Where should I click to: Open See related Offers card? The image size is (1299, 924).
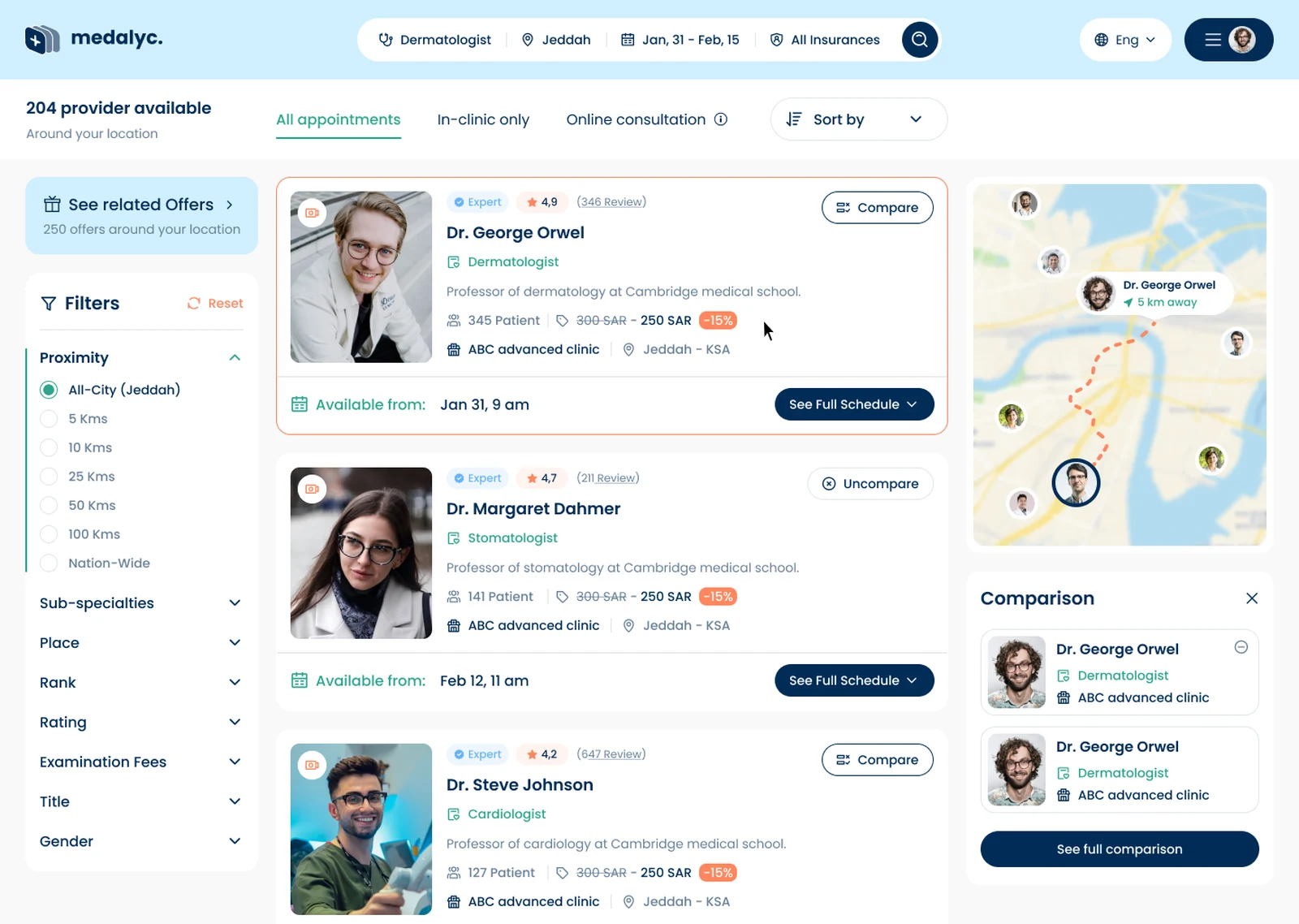pyautogui.click(x=141, y=216)
